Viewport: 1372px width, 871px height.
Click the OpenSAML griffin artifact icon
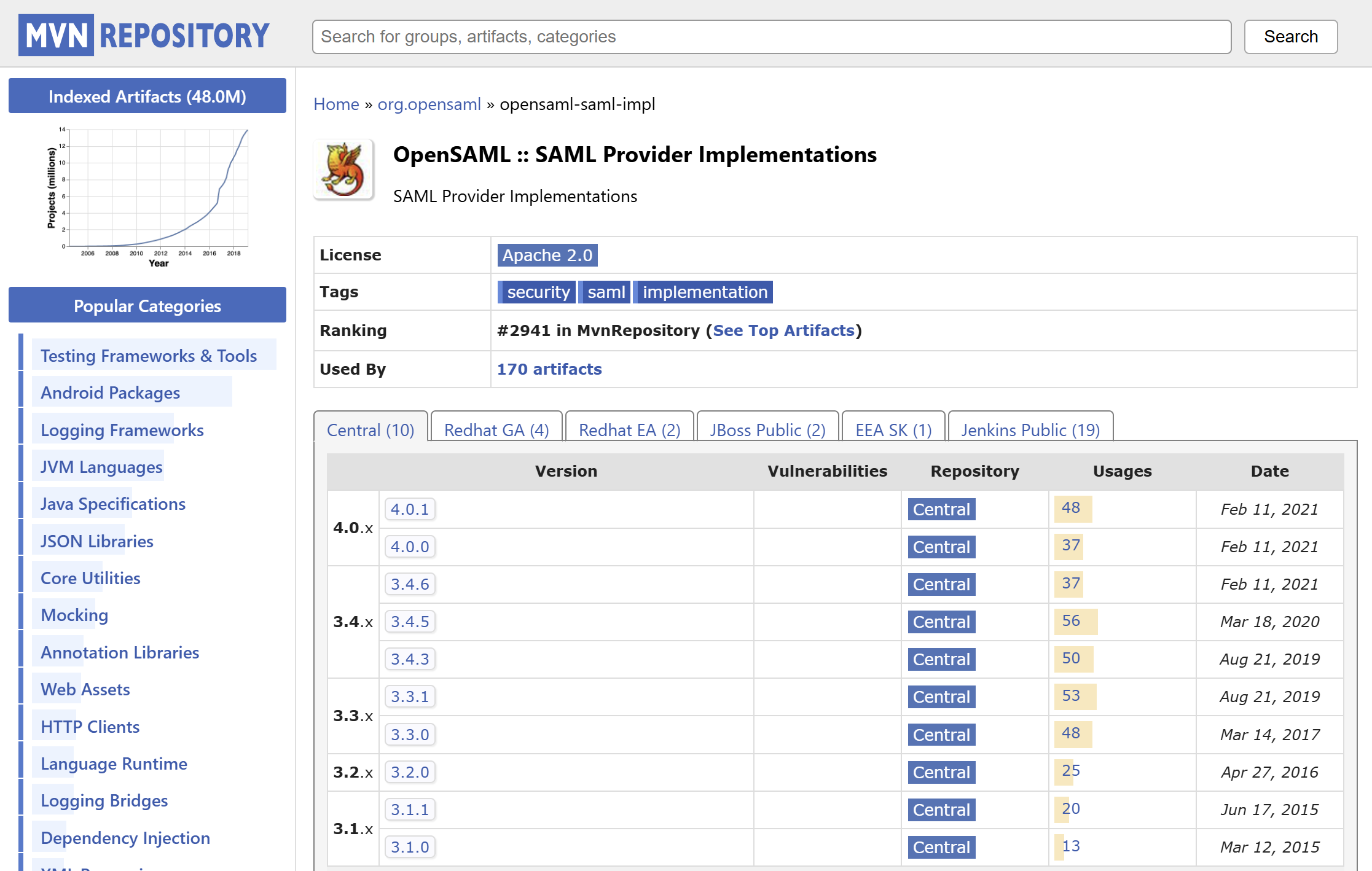[x=343, y=170]
